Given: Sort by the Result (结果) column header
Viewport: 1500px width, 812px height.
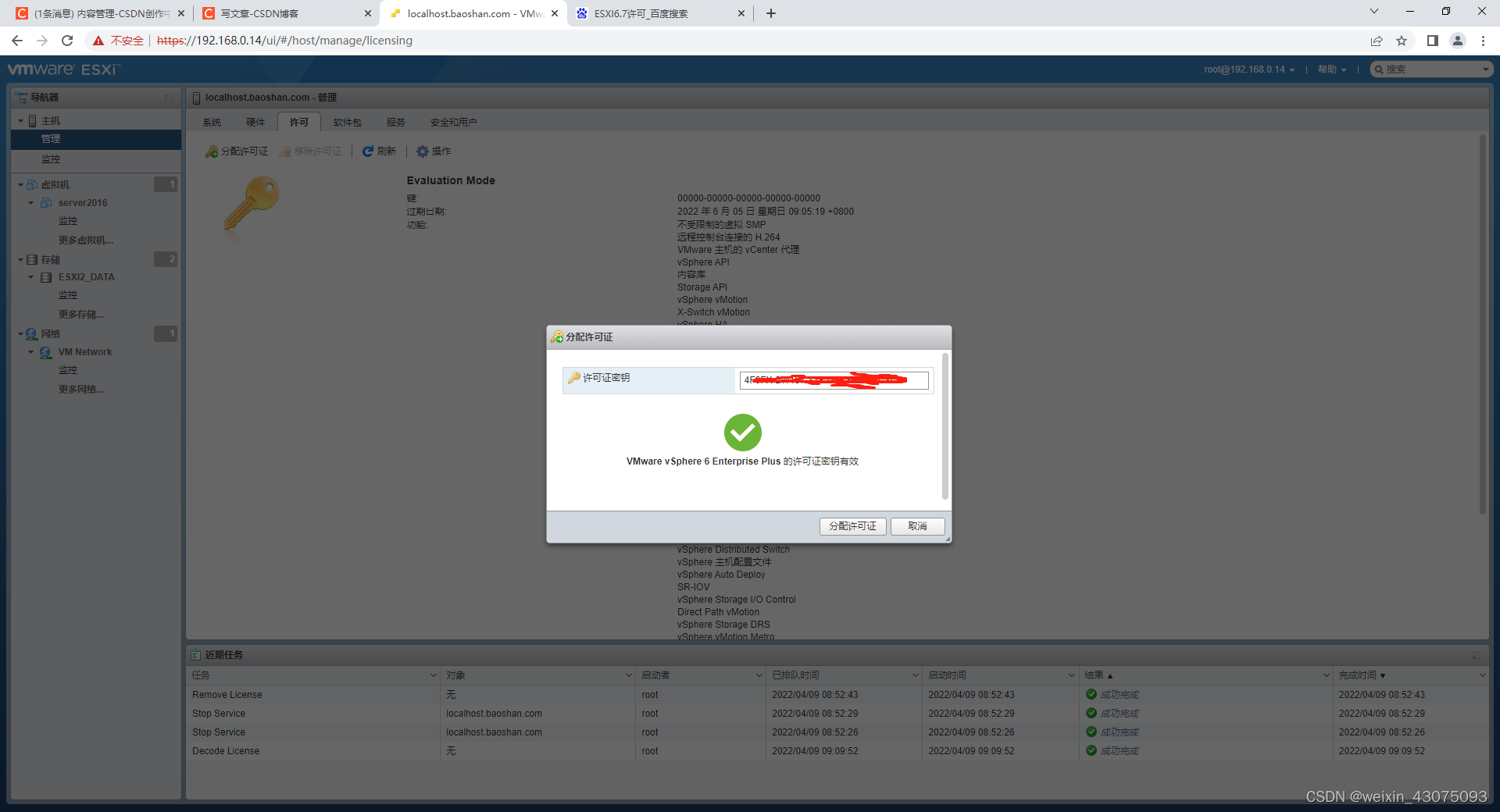Looking at the screenshot, I should (1206, 675).
